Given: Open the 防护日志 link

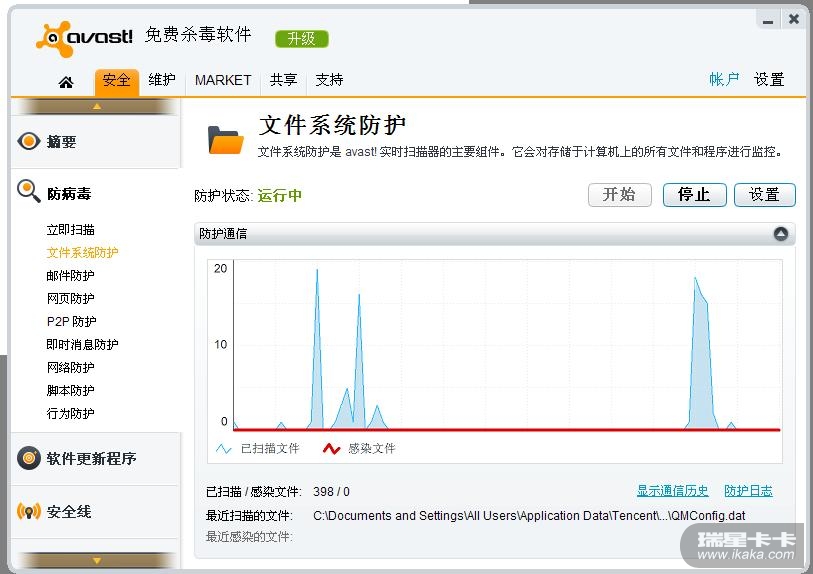Looking at the screenshot, I should [748, 491].
